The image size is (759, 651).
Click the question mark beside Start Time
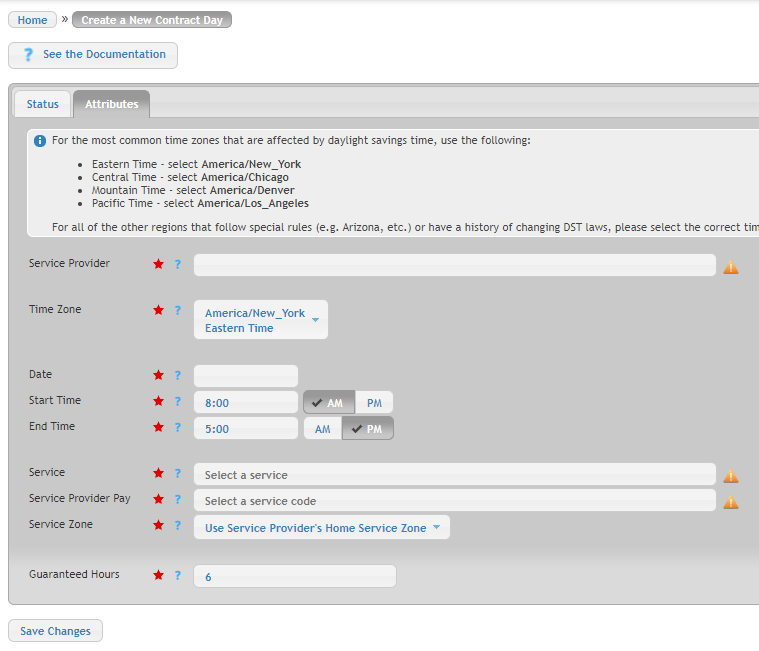coord(178,401)
